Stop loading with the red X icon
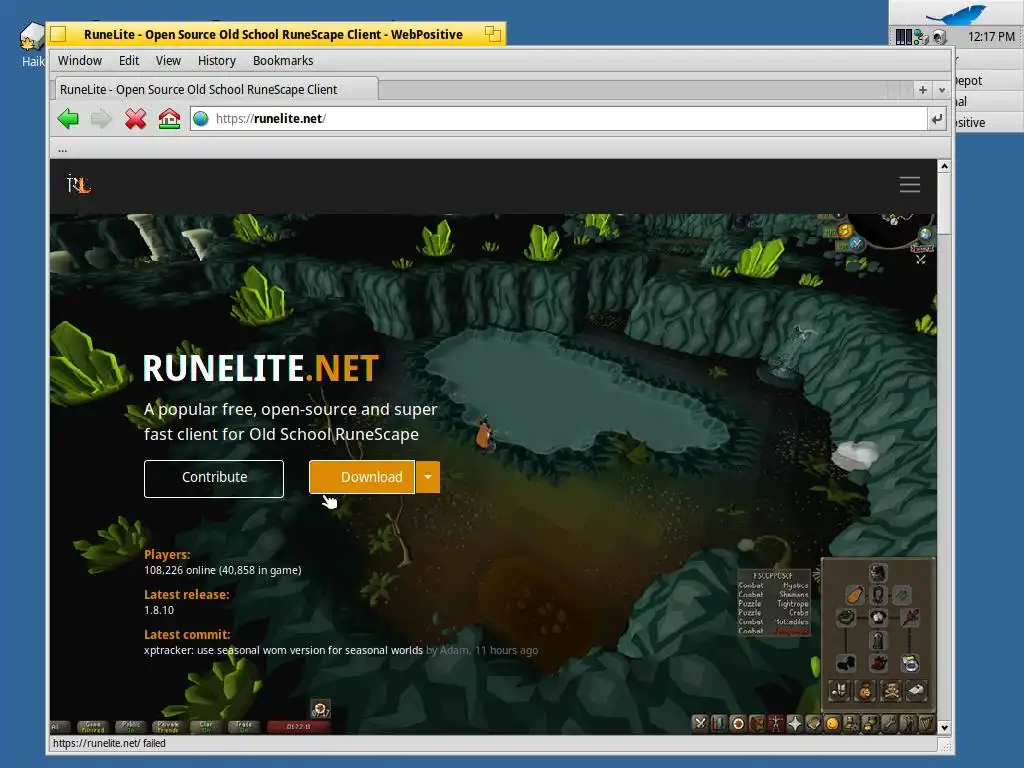1024x768 pixels. click(136, 119)
